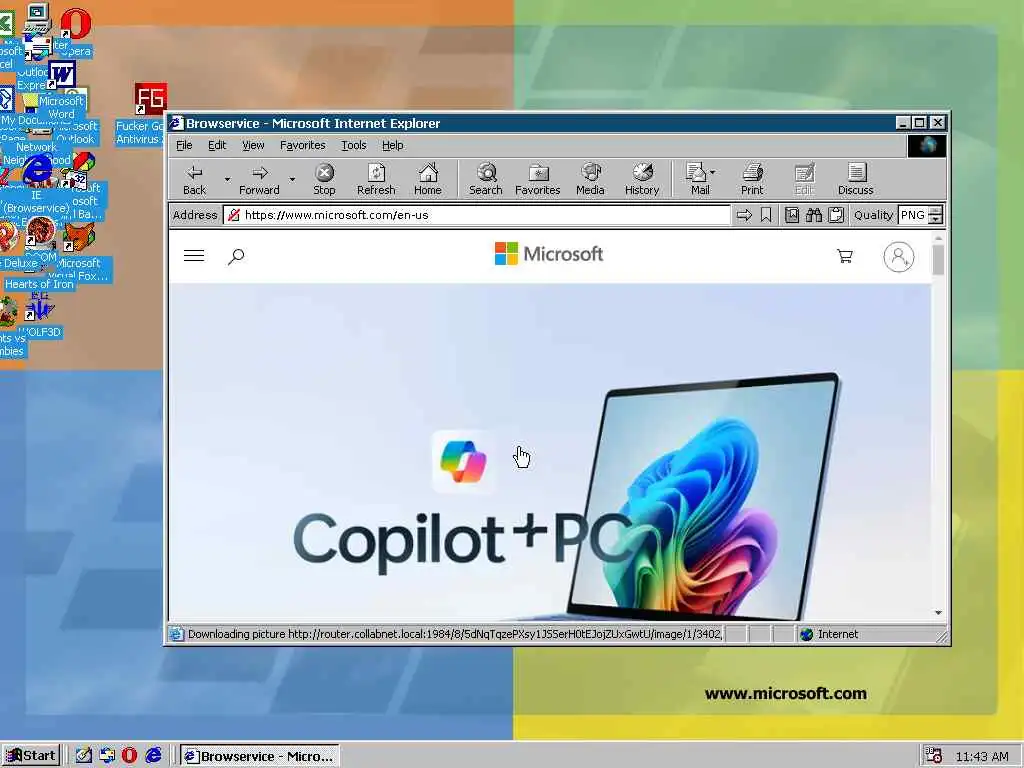Go back using the Back toolbar button
The height and width of the screenshot is (768, 1024).
click(194, 179)
